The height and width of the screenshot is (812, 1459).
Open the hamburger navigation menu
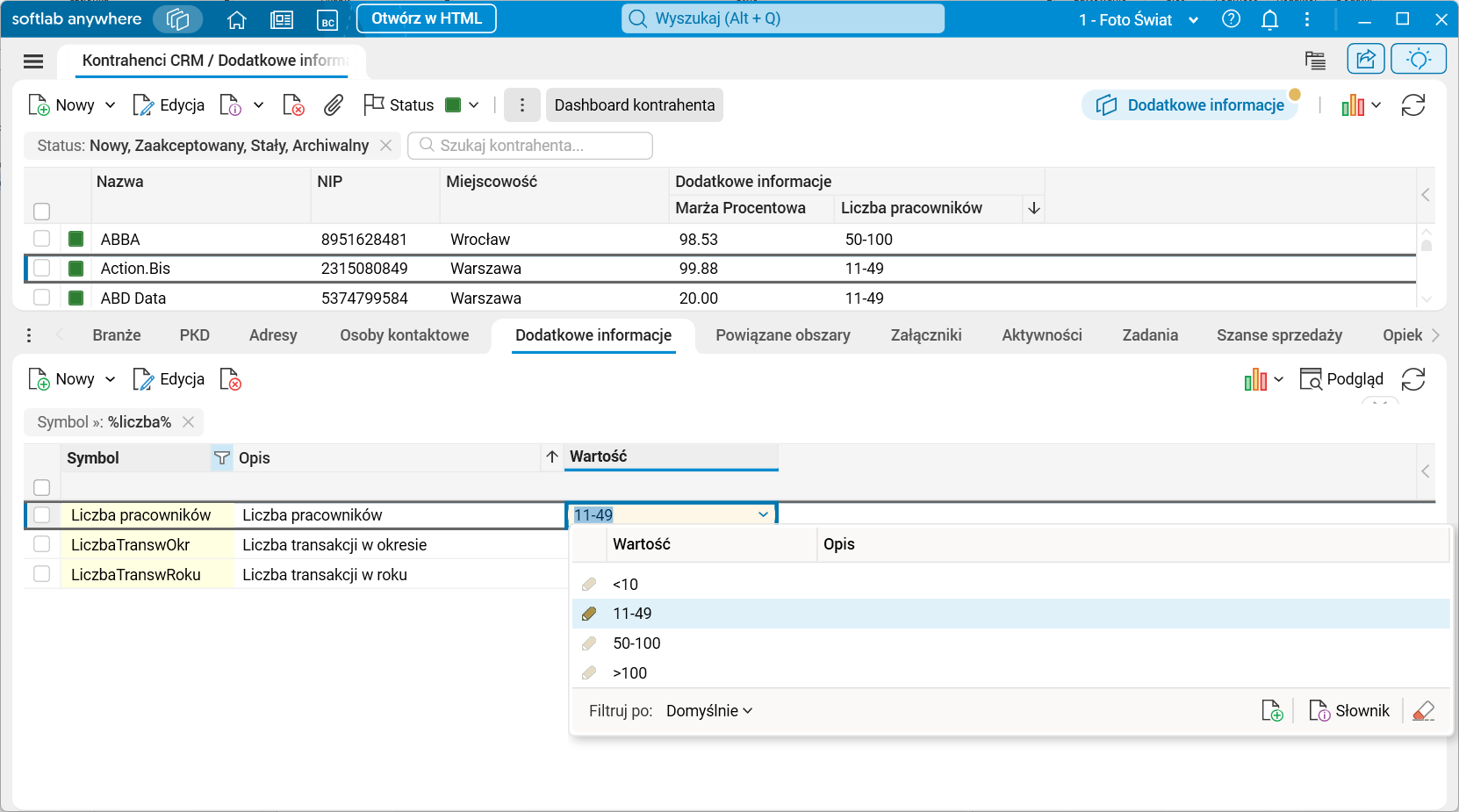33,61
